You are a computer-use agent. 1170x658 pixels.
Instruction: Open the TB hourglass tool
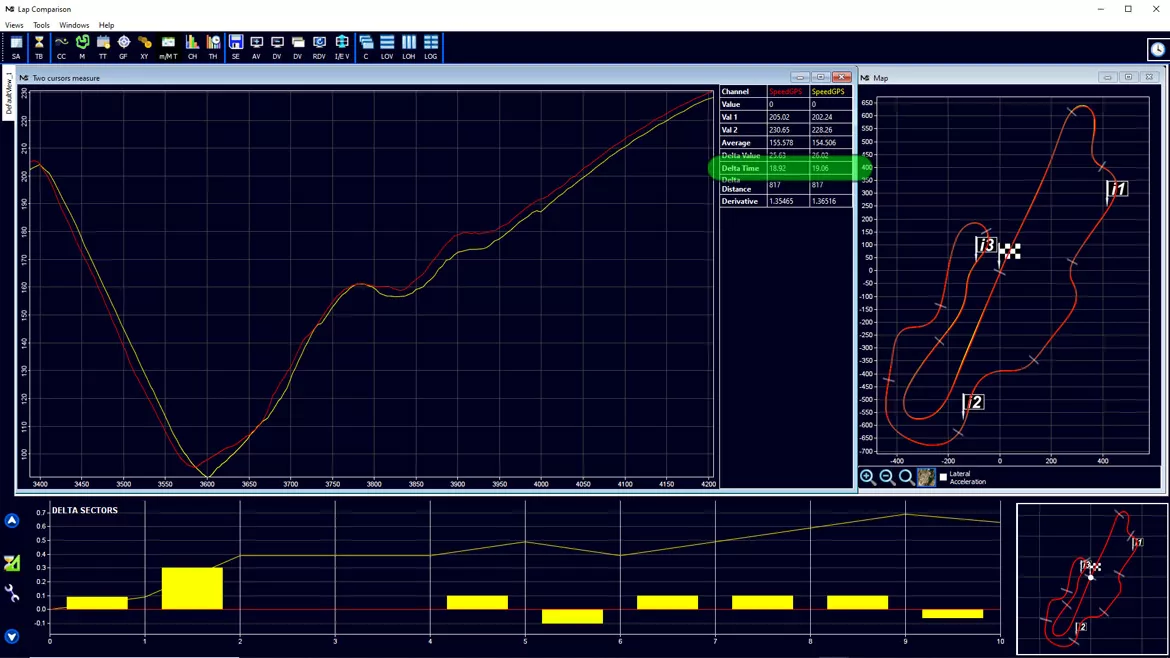(39, 47)
